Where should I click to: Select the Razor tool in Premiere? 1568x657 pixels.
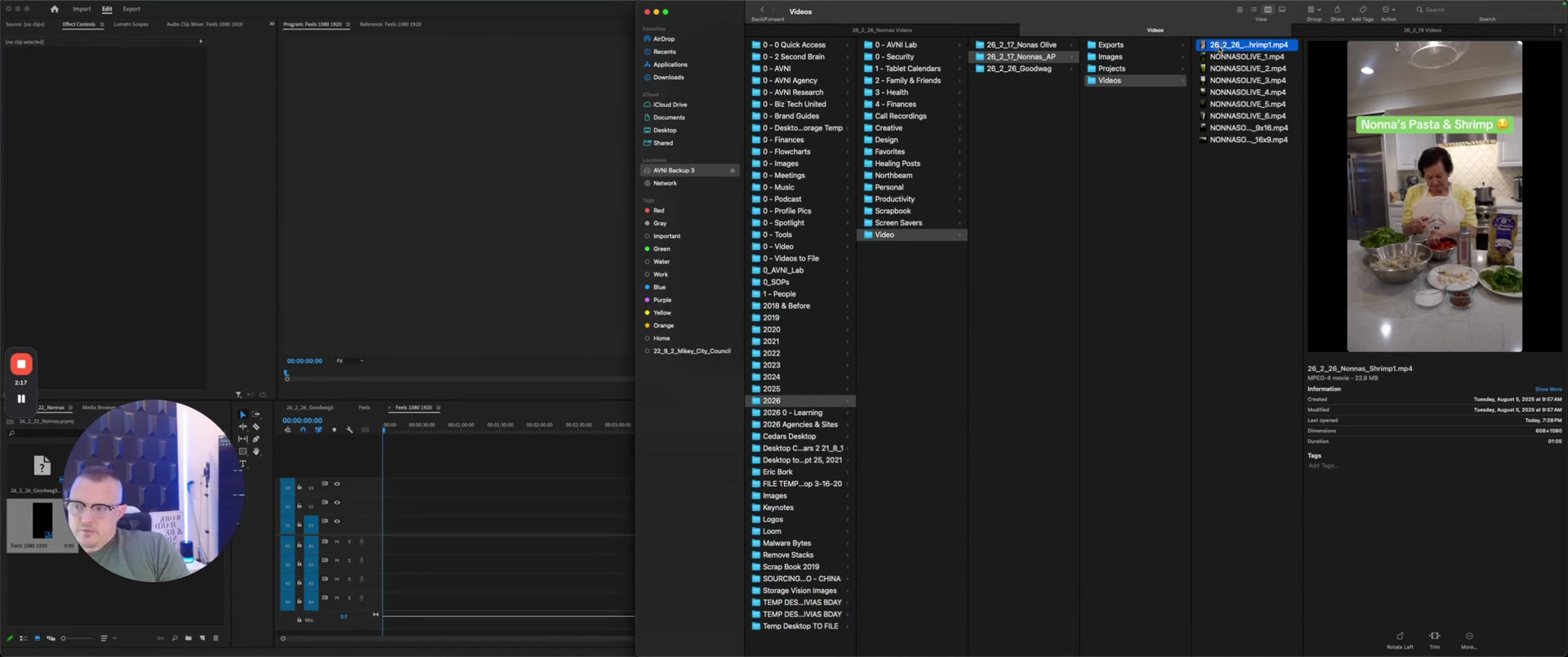coord(256,427)
